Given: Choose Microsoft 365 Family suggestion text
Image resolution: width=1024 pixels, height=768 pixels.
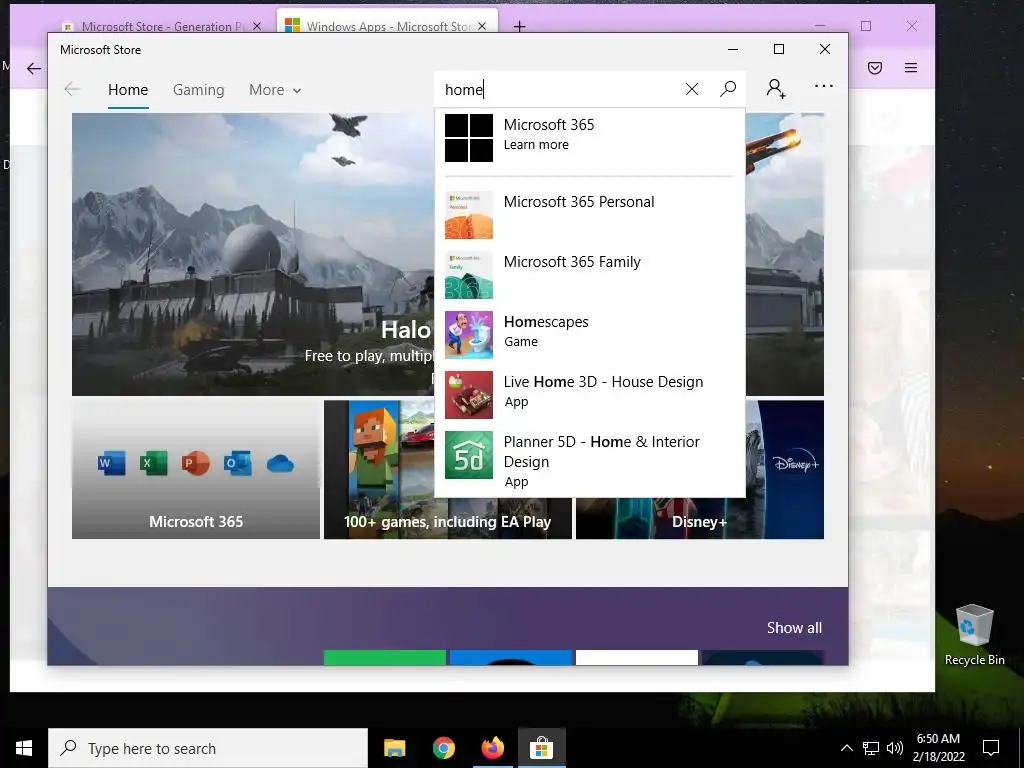Looking at the screenshot, I should pyautogui.click(x=572, y=262).
